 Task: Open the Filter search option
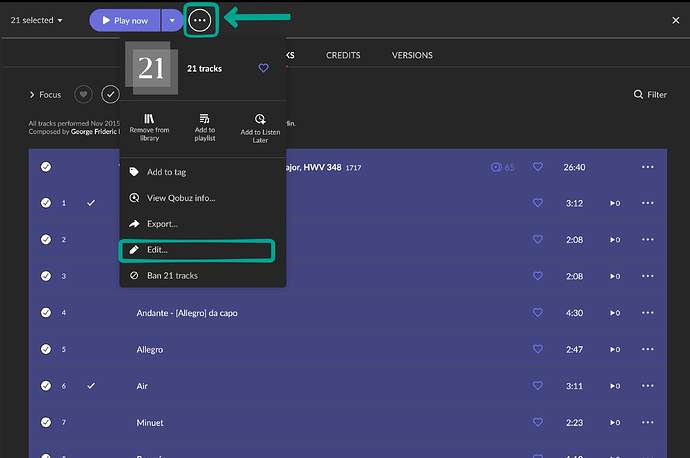[x=650, y=95]
